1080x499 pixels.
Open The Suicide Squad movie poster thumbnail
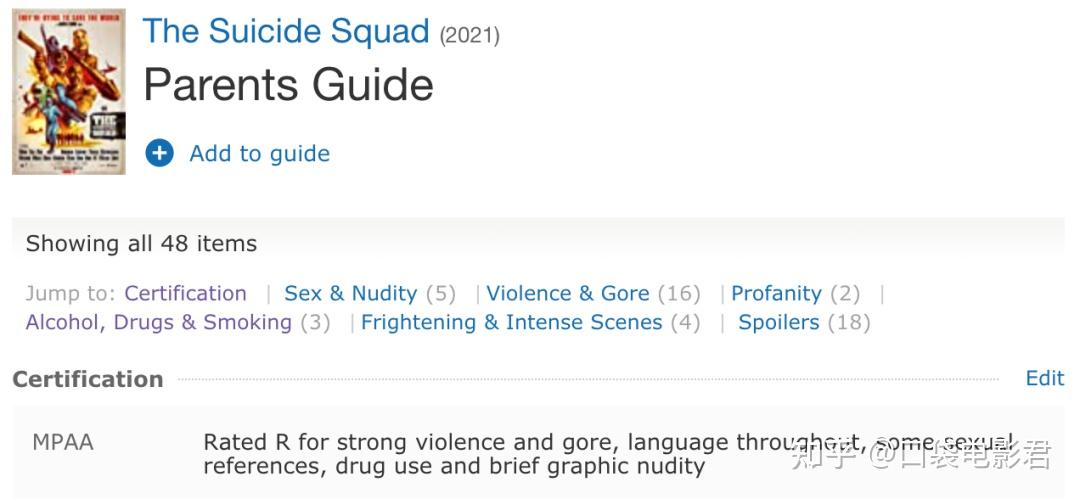[x=69, y=91]
